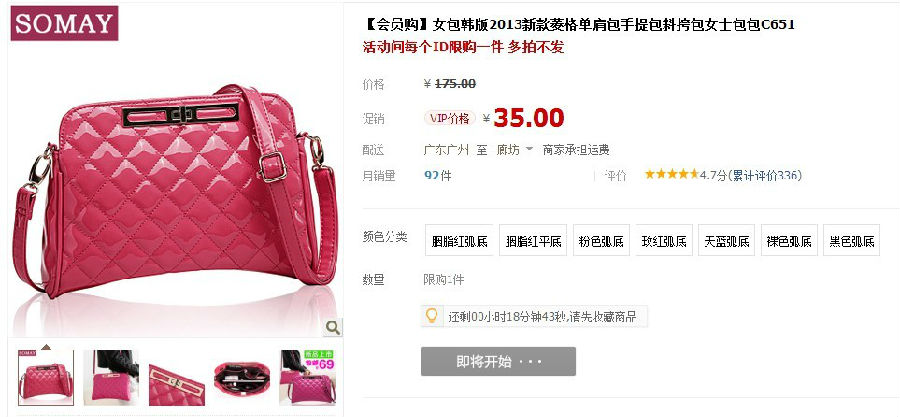The width and height of the screenshot is (900, 417).
Task: Click the lightbulb reminder icon
Action: (432, 315)
